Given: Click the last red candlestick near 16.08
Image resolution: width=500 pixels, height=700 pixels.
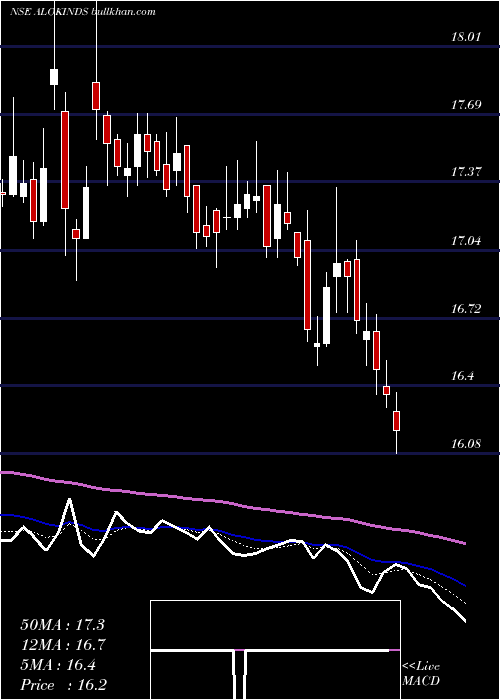Looking at the screenshot, I should click(x=396, y=421).
